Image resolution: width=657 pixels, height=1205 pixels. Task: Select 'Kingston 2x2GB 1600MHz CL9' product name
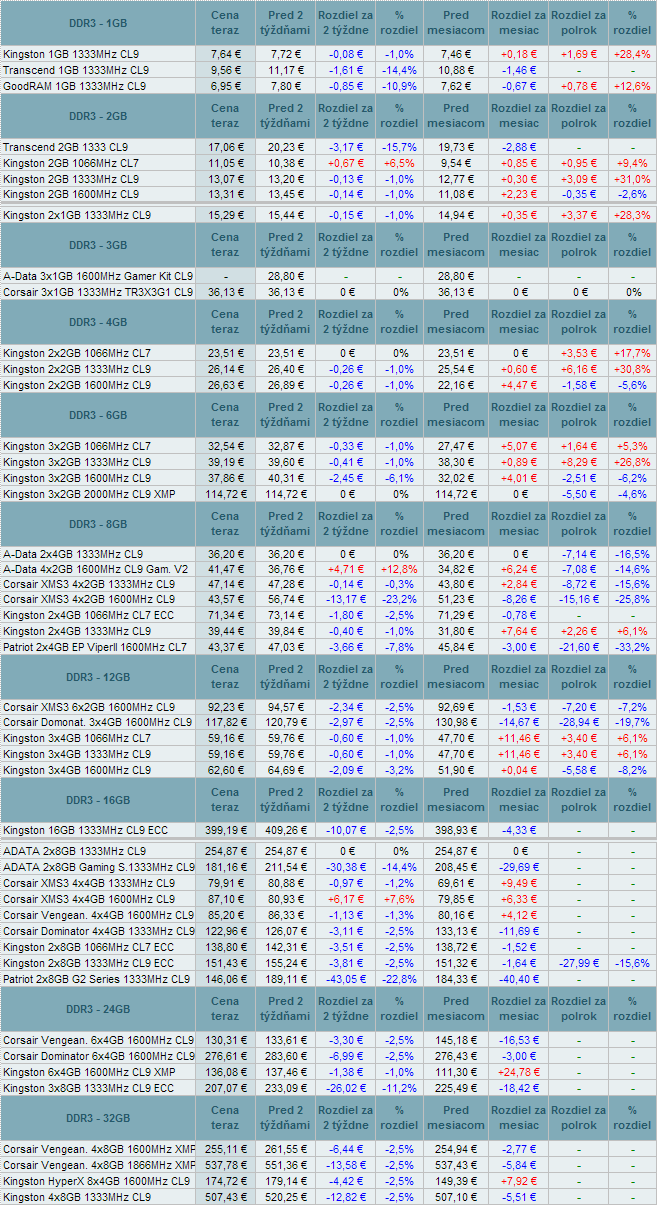[77, 385]
